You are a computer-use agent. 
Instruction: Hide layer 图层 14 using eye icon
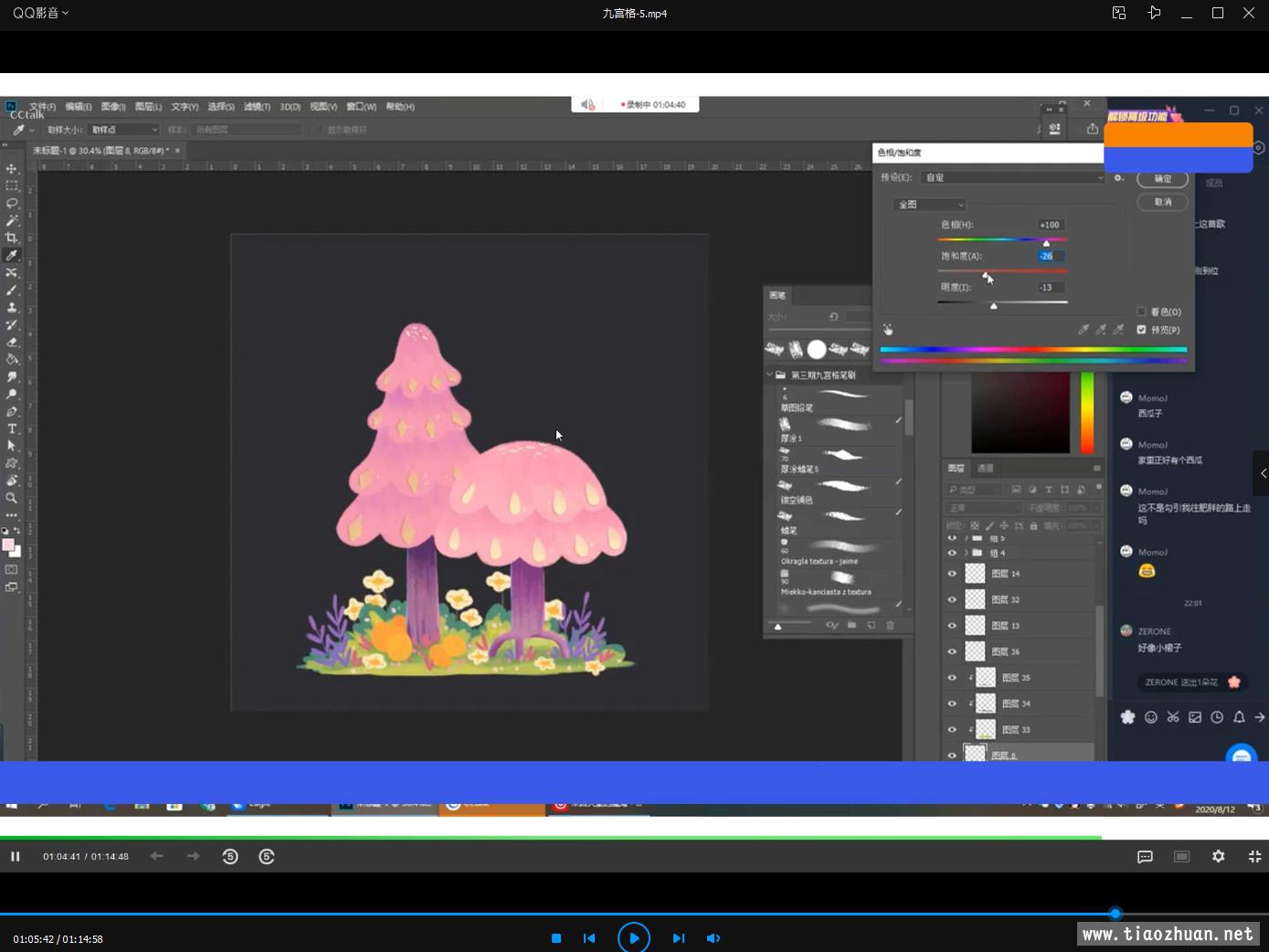(952, 574)
